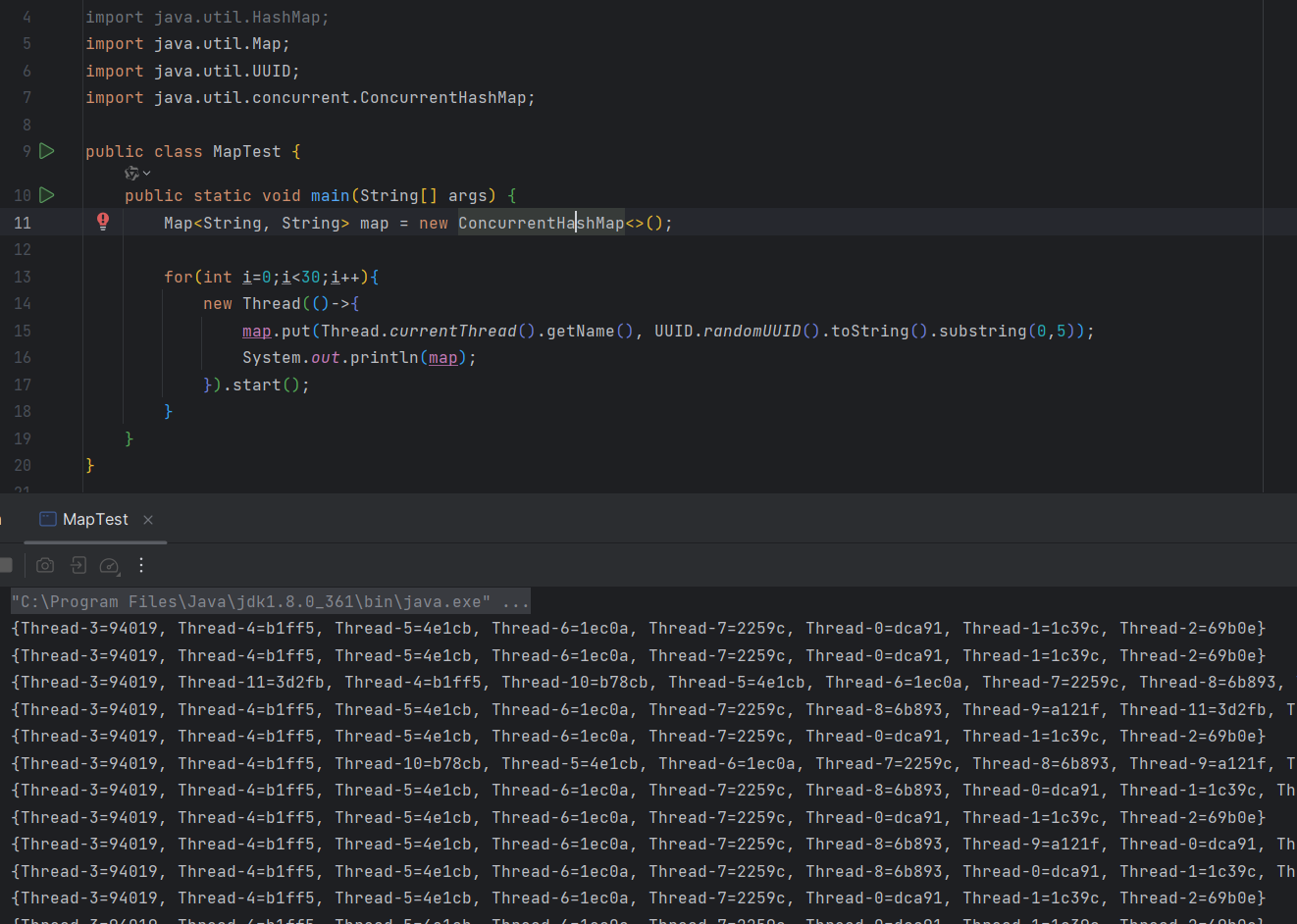Click closing brace on line 18
1297x924 pixels.
(168, 411)
